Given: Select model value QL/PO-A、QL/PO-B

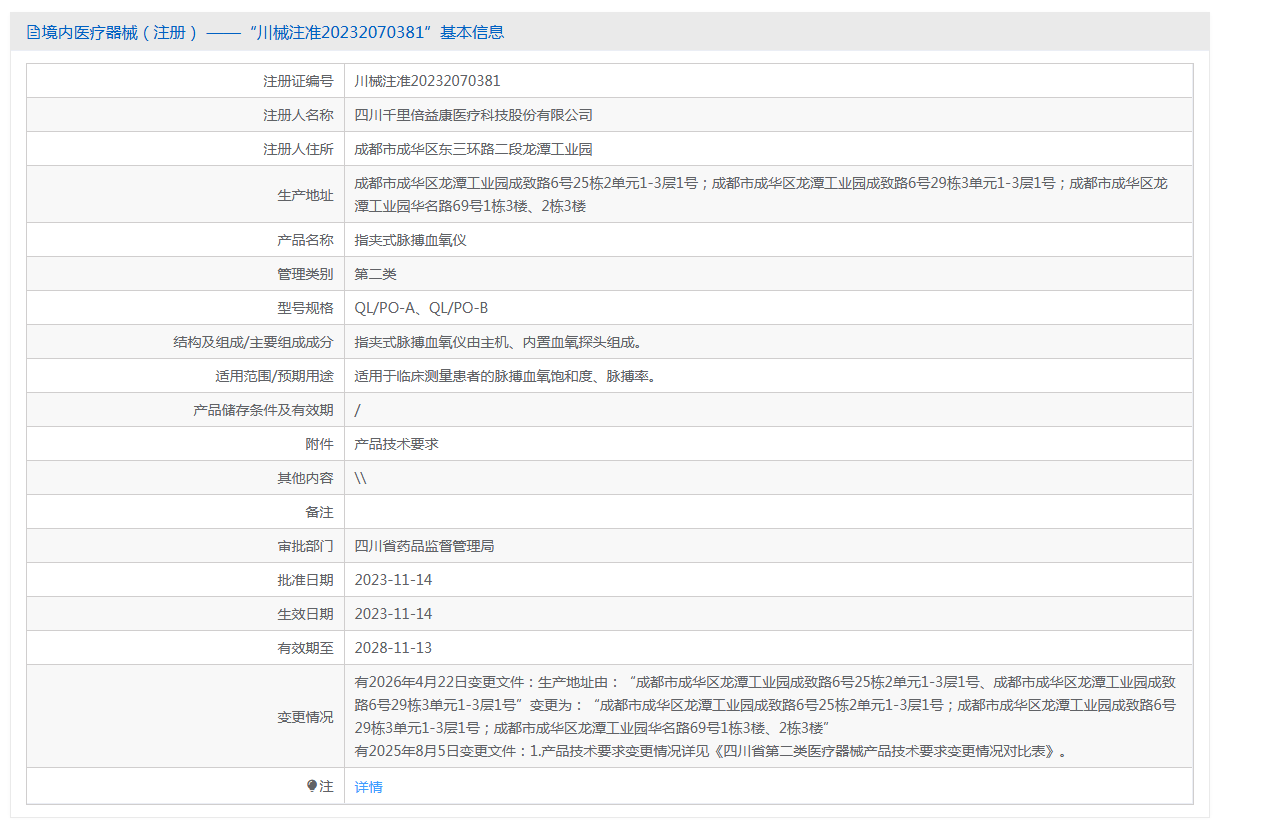Looking at the screenshot, I should click(421, 308).
